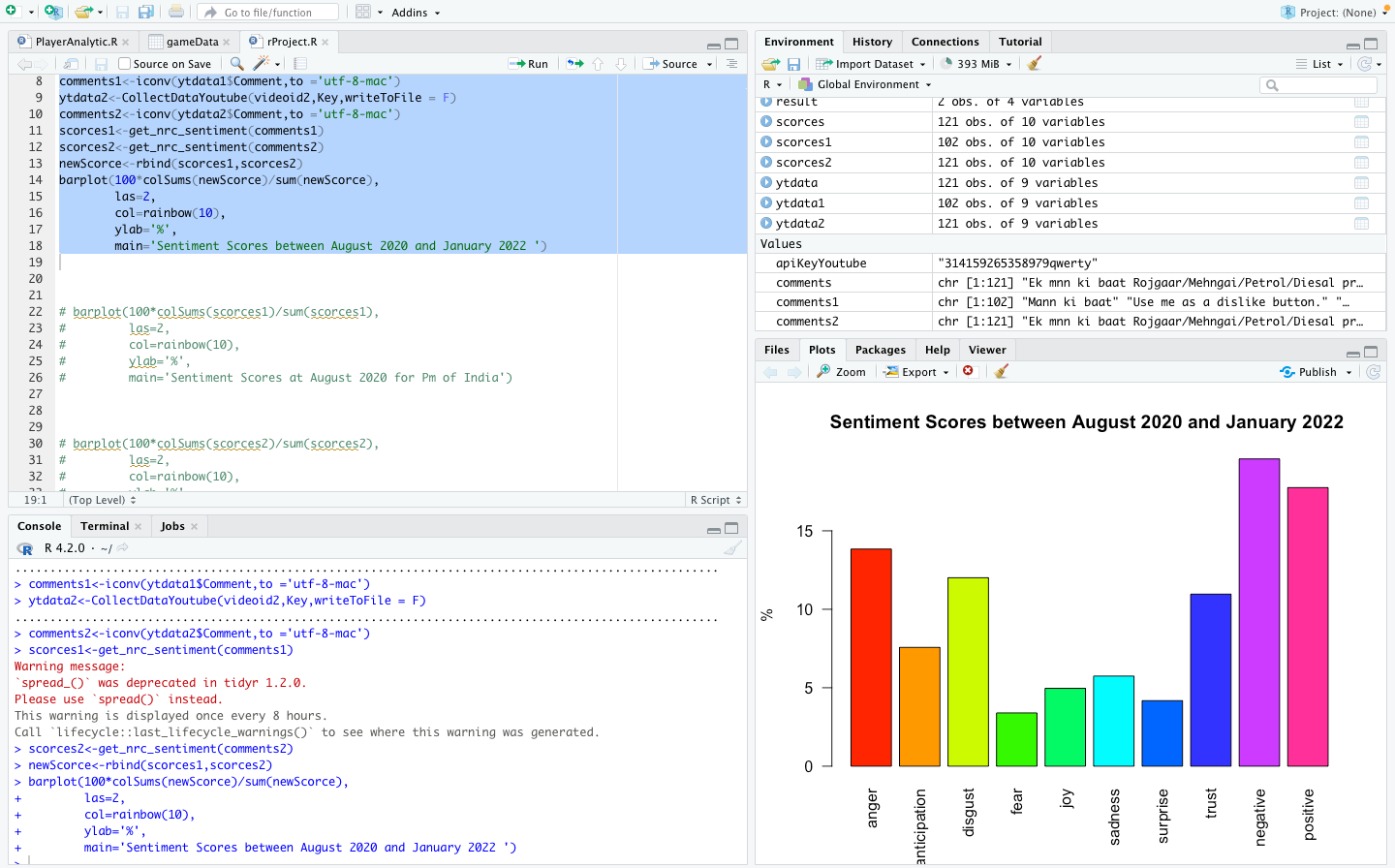Click the Publish button
Viewport: 1395px width, 868px height.
click(x=1309, y=371)
